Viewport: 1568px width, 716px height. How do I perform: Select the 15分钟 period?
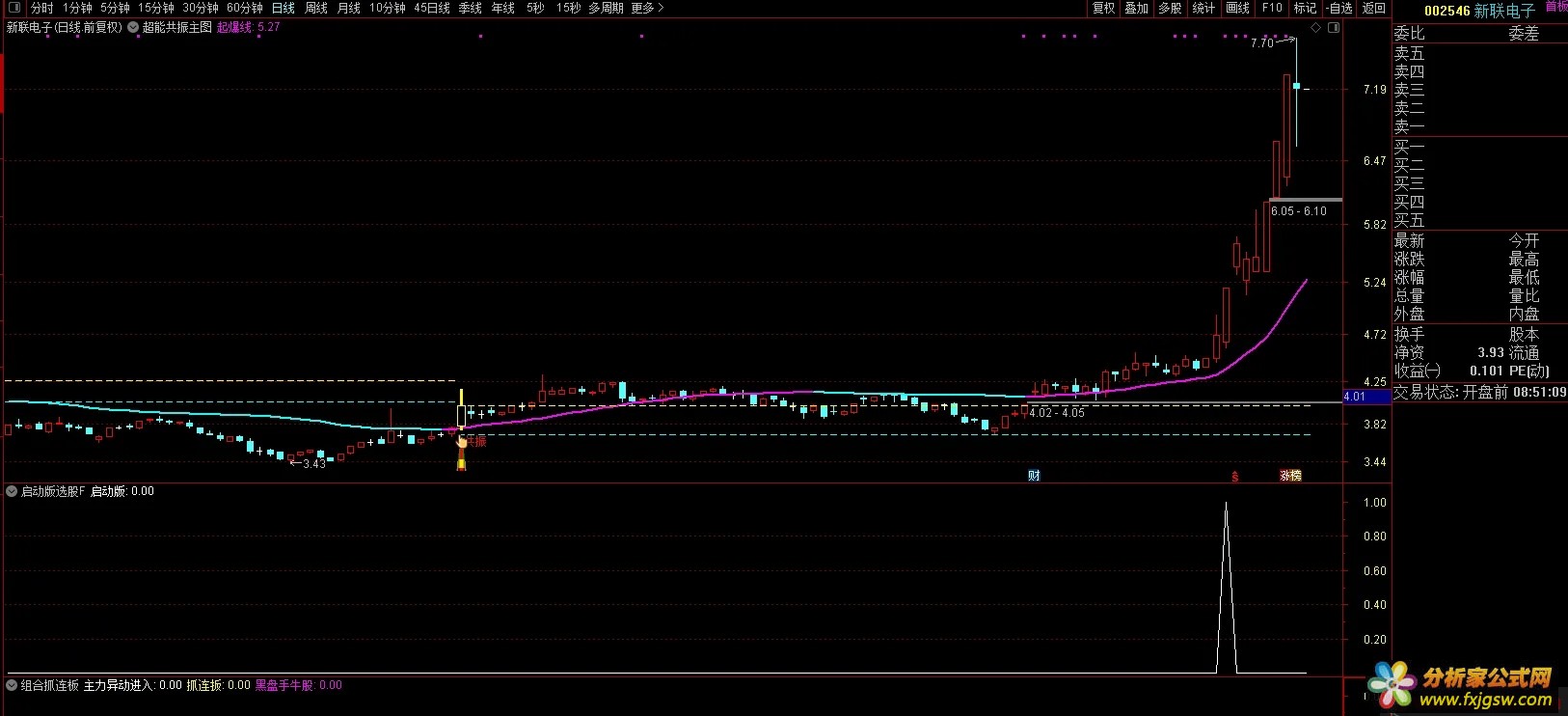click(155, 8)
